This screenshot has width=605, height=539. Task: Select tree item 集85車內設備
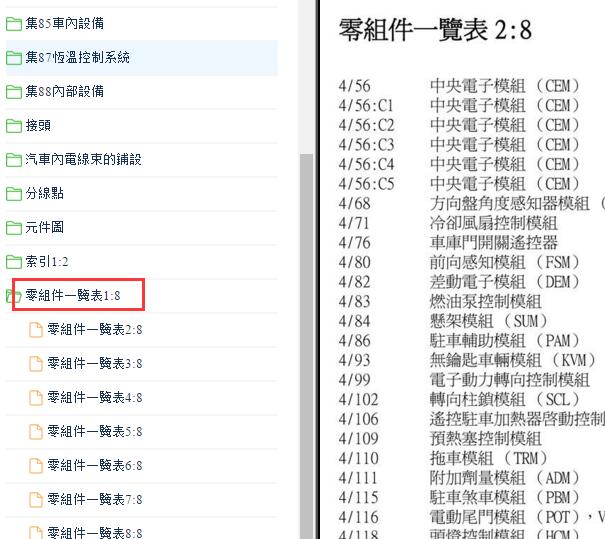coord(64,24)
